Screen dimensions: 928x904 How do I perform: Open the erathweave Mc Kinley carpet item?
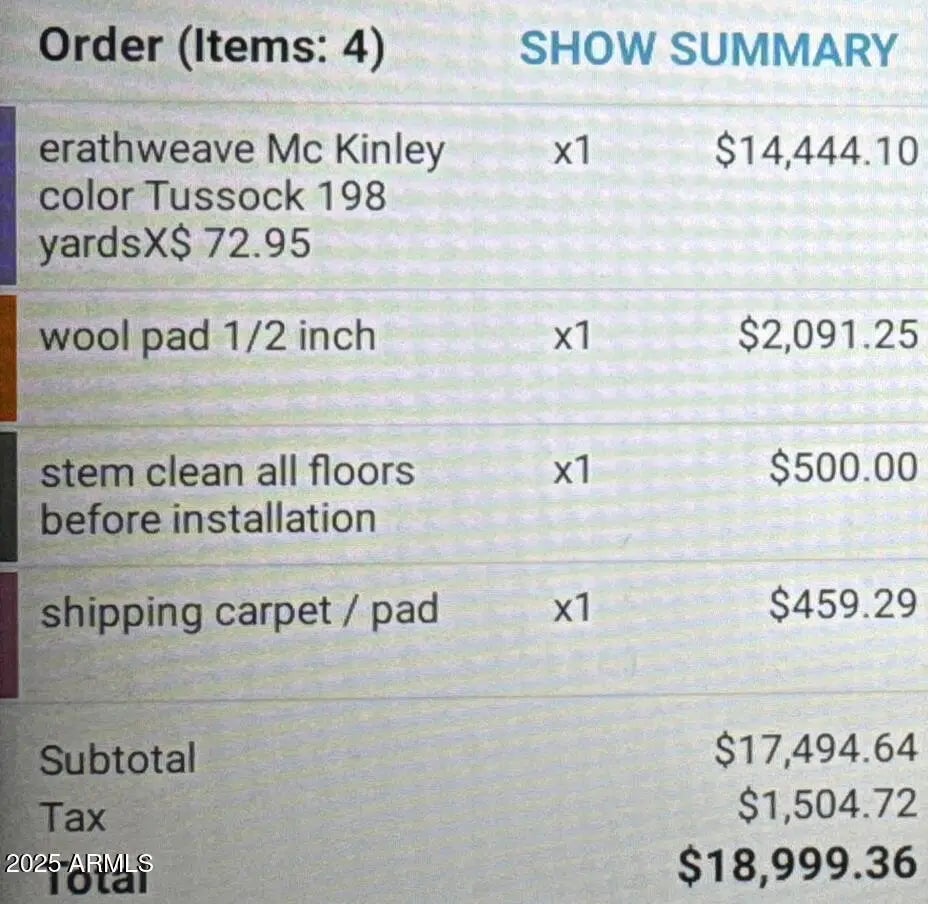coord(241,196)
